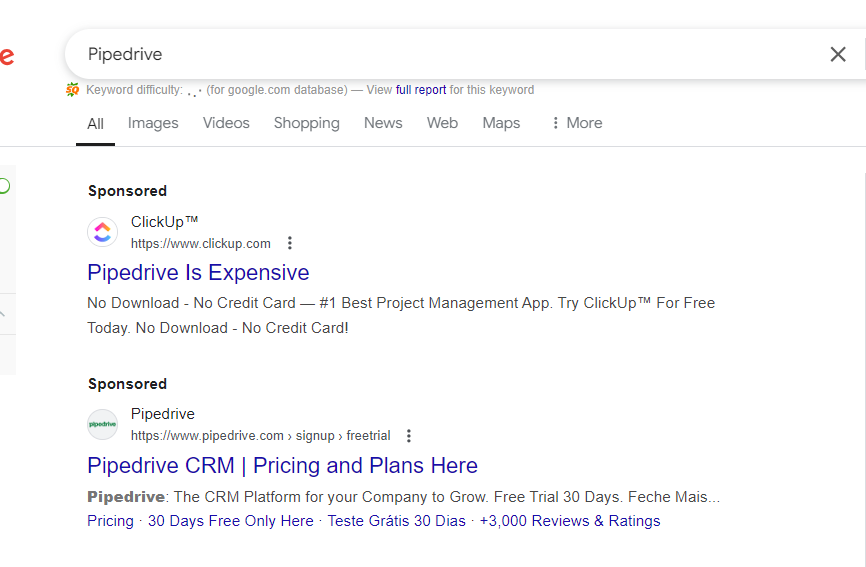Click the pipedrive.com signup freetrial URL

point(261,436)
